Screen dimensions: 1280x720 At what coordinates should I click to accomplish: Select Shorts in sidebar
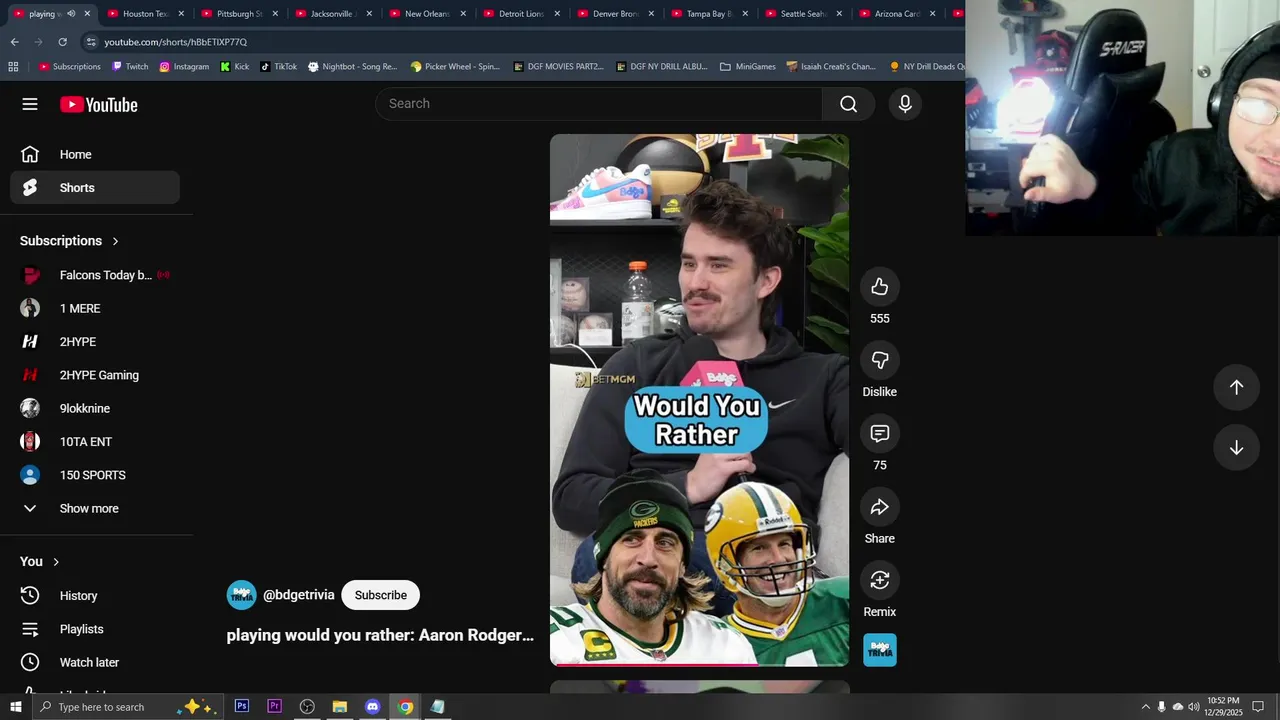95,188
